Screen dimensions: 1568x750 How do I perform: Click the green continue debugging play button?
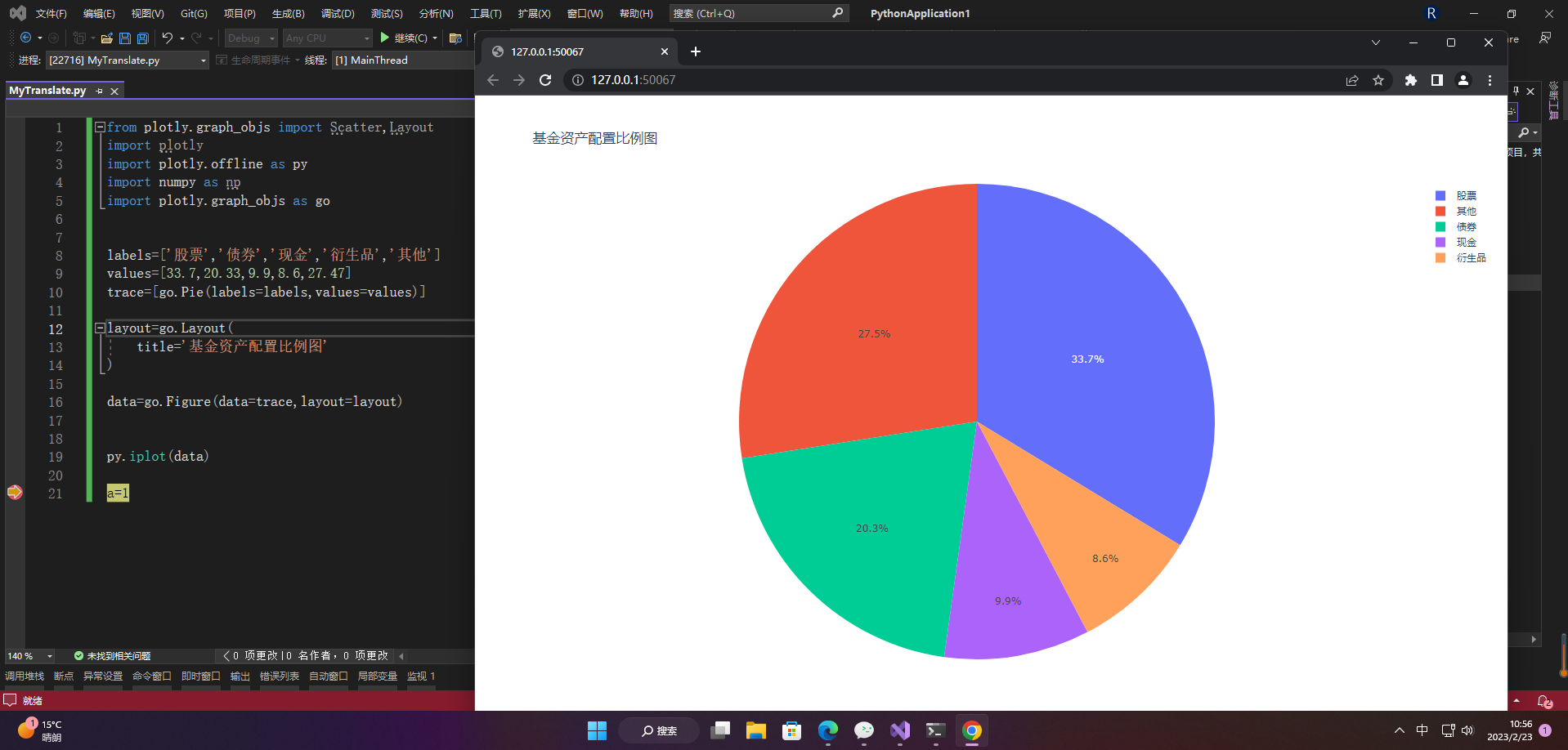384,38
